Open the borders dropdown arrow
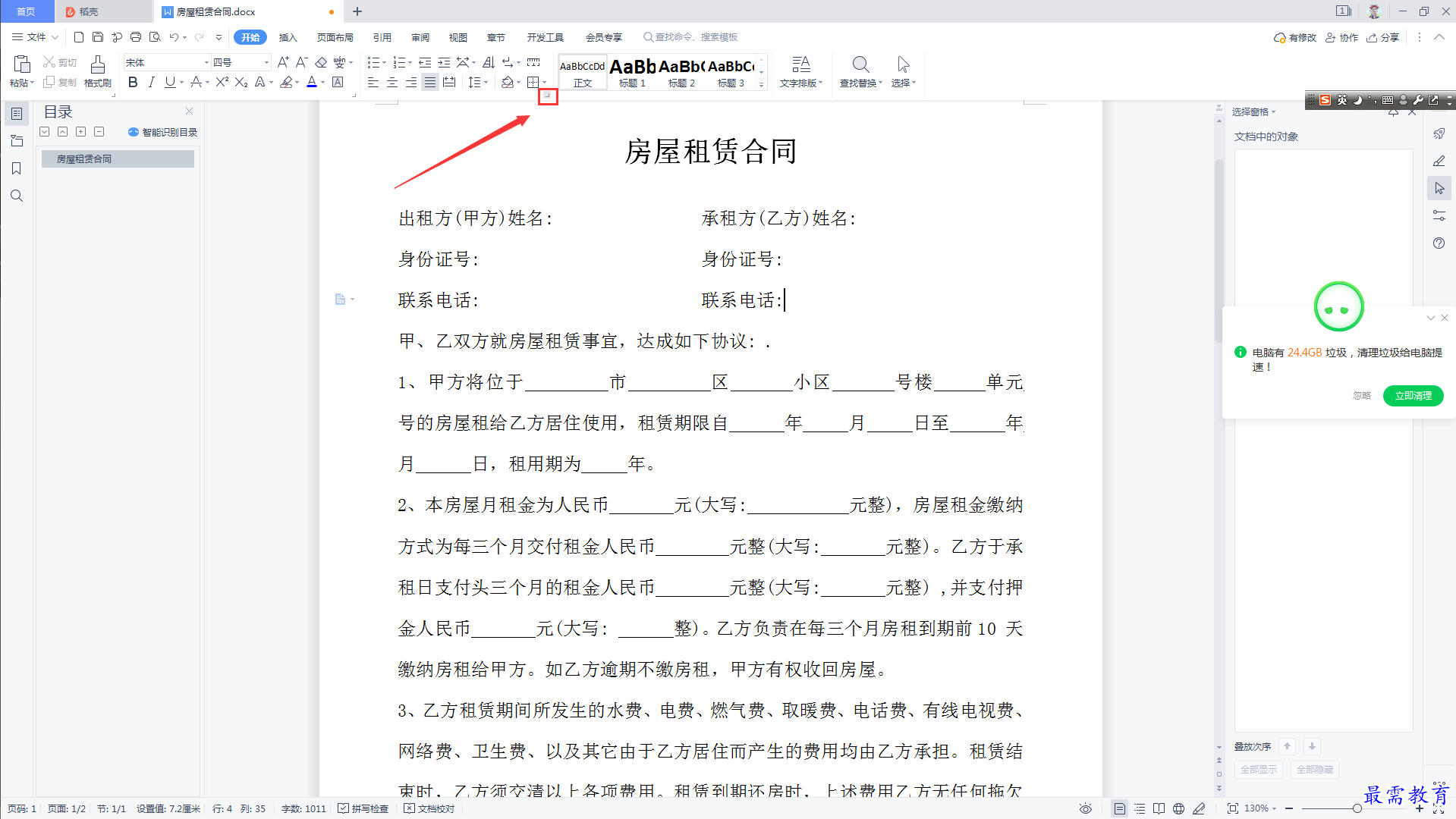Screen dimensions: 1456x819 [x=544, y=83]
